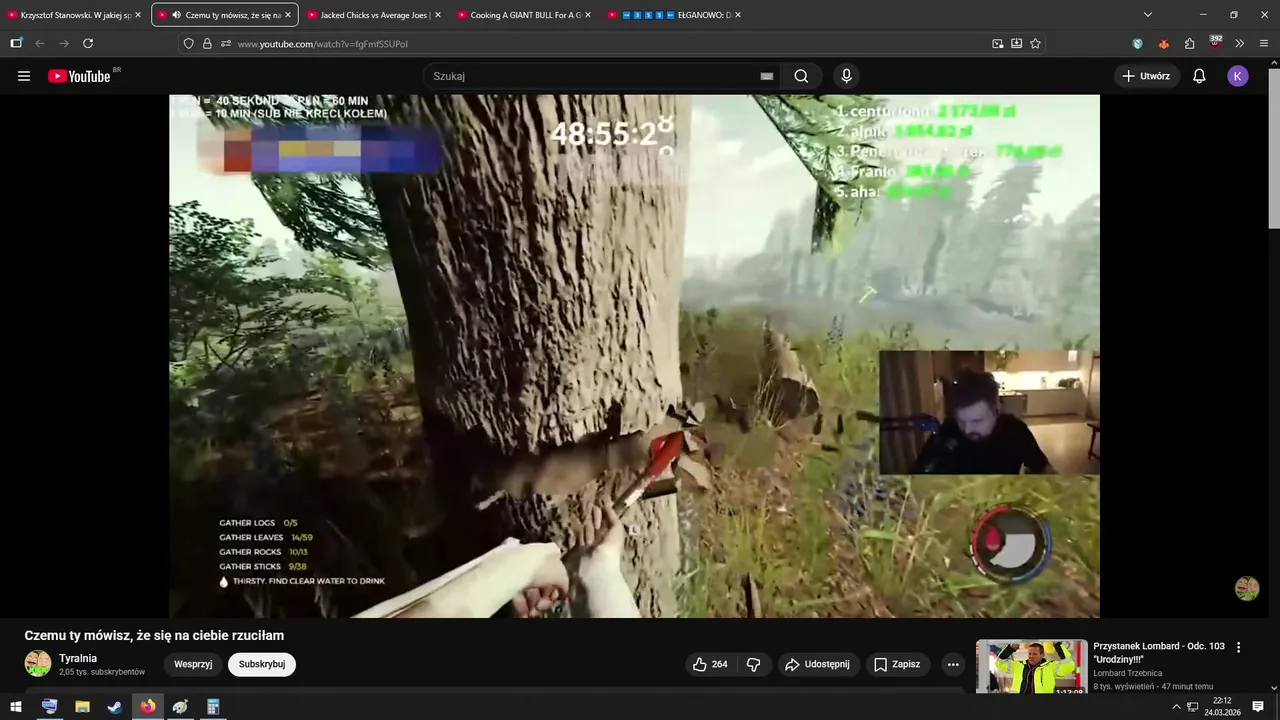Image resolution: width=1280 pixels, height=720 pixels.
Task: Open the Tyralnia channel avatar
Action: tap(38, 663)
